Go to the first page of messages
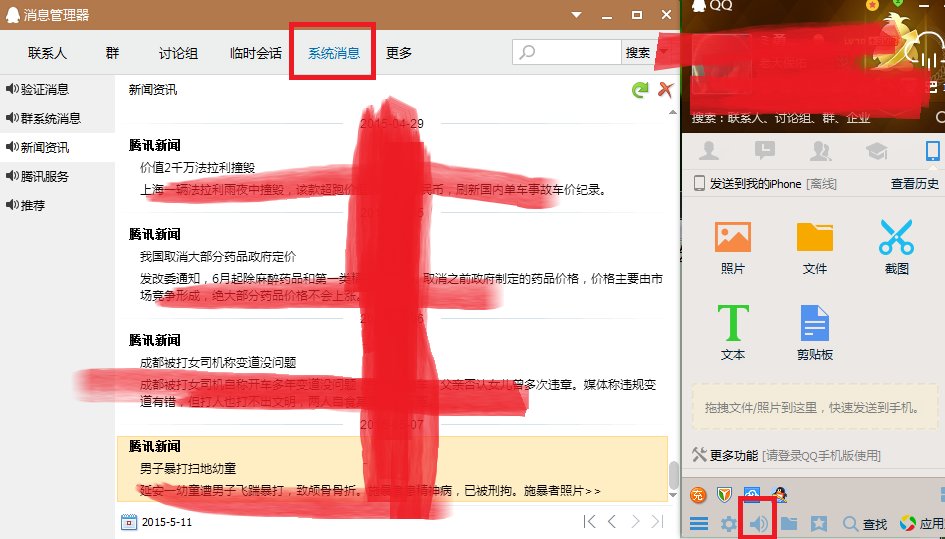The width and height of the screenshot is (945, 539). (589, 522)
